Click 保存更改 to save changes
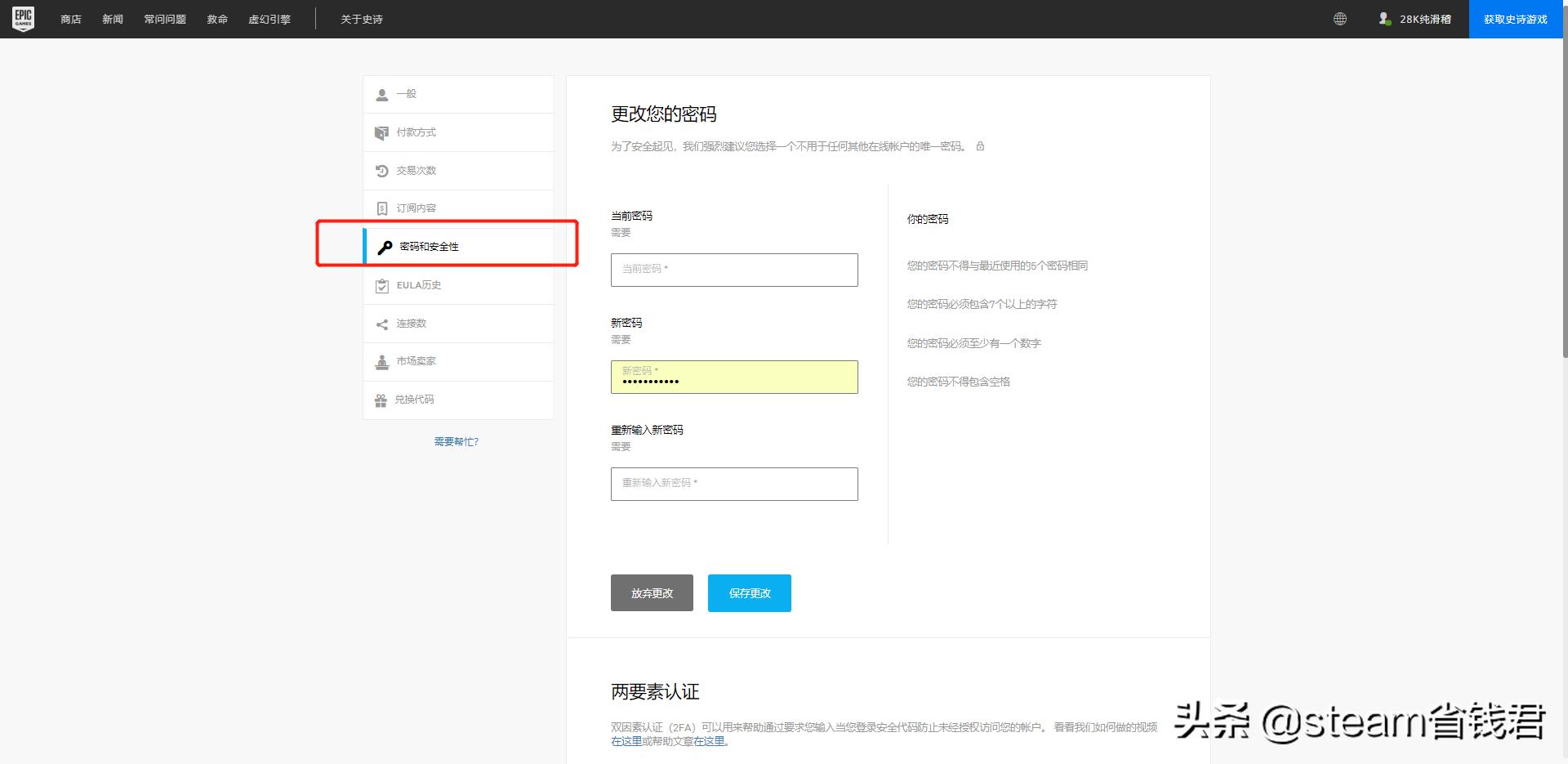This screenshot has height=764, width=1568. pyautogui.click(x=748, y=593)
